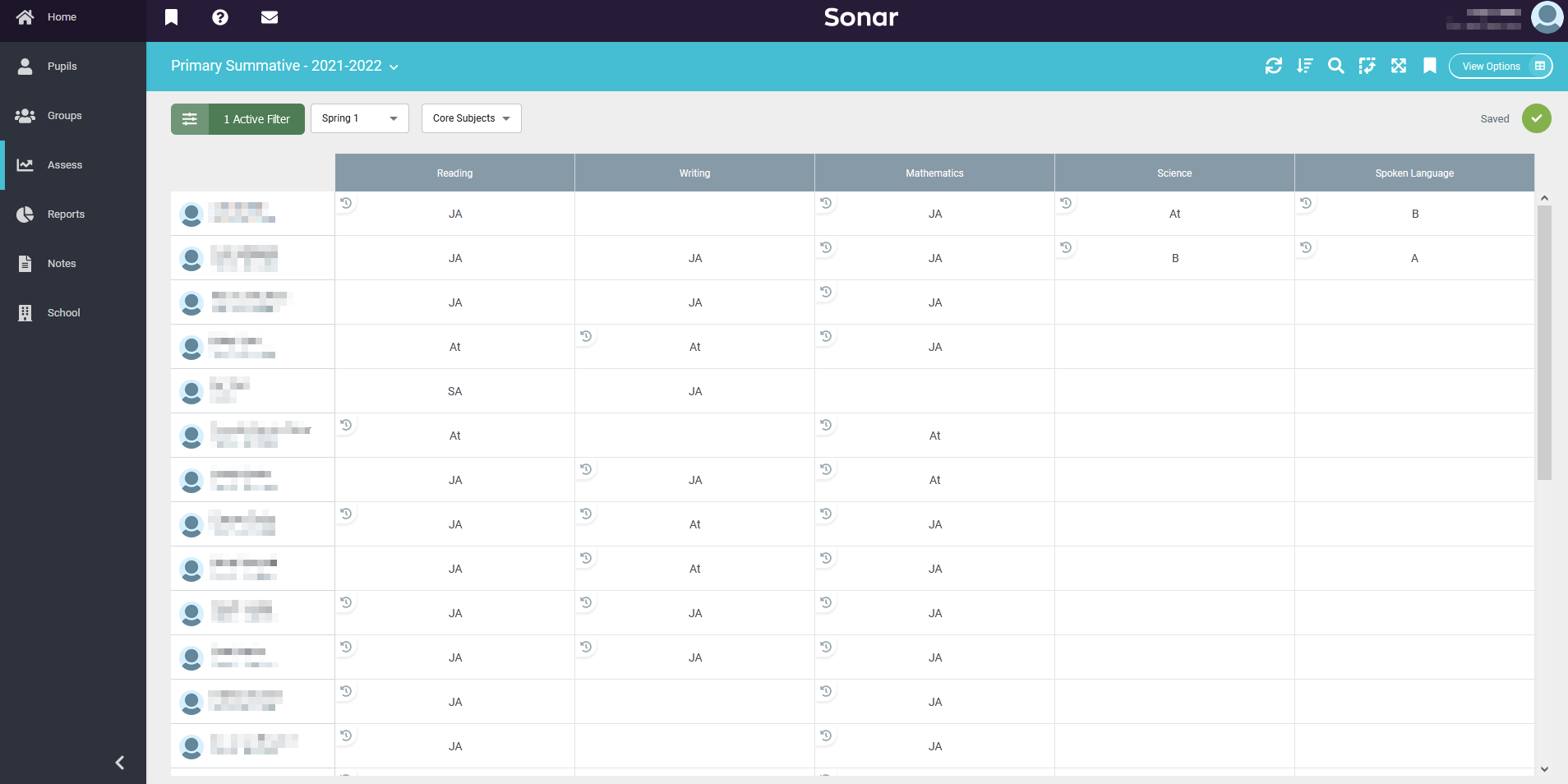This screenshot has height=784, width=1568.
Task: Click the search magnifier icon
Action: pyautogui.click(x=1335, y=66)
